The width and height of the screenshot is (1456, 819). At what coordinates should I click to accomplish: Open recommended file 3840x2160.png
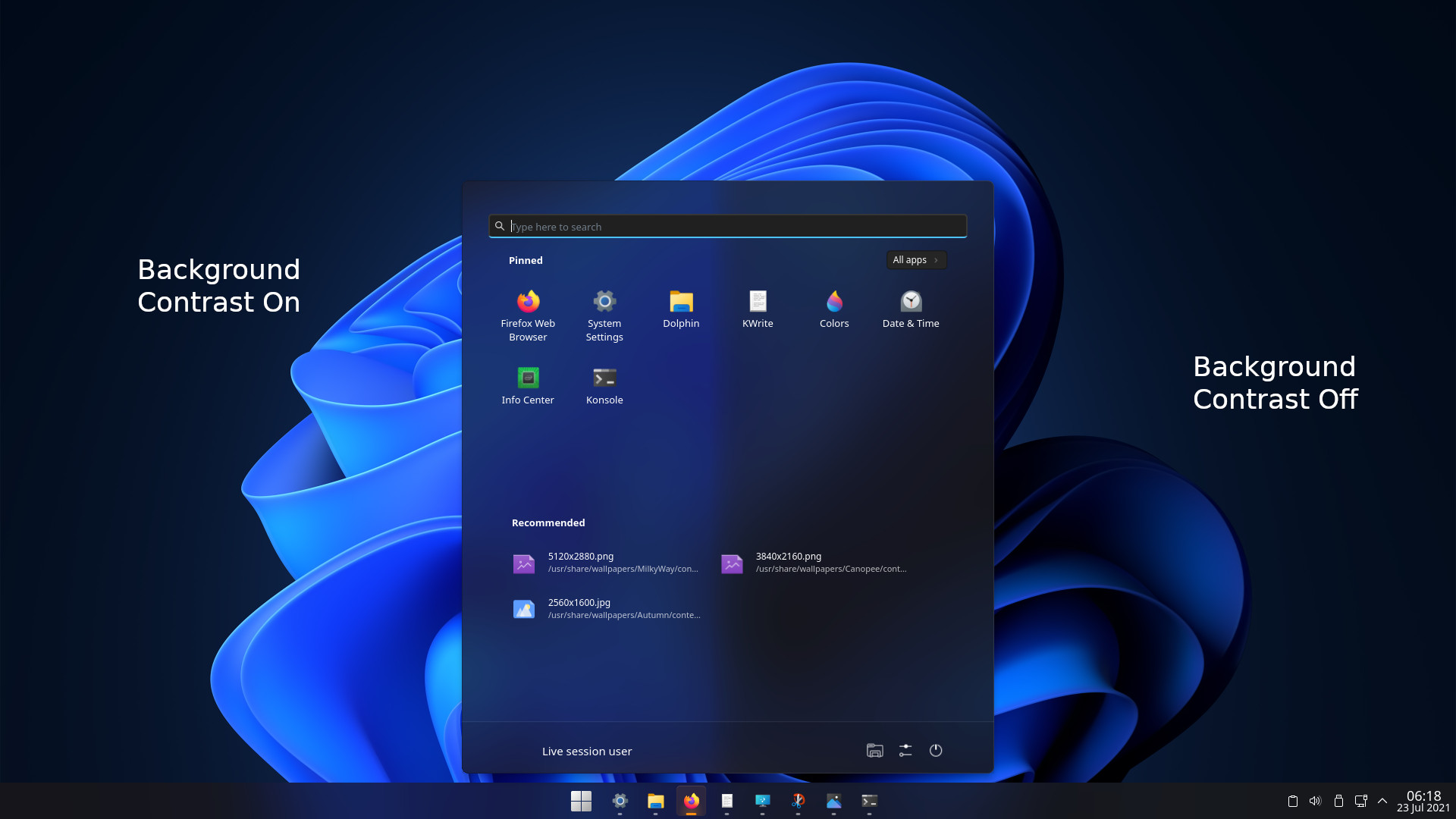point(814,563)
